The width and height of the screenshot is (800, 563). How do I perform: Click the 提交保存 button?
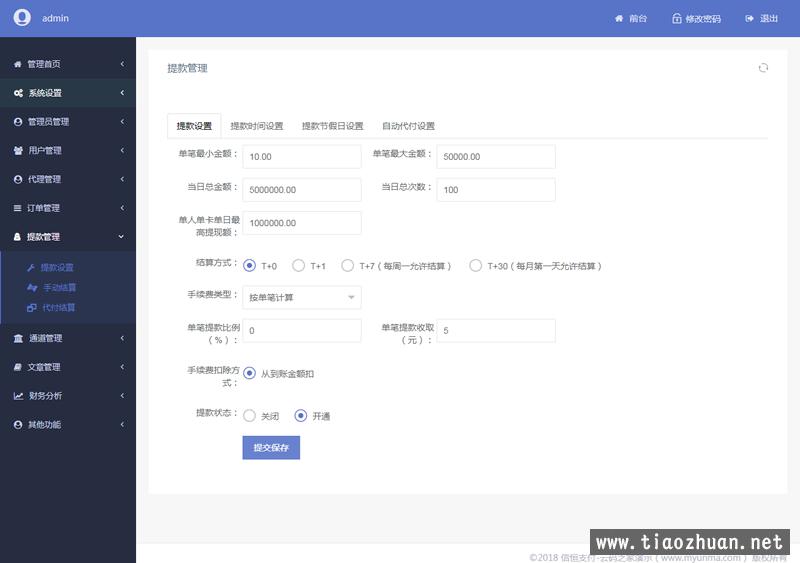click(x=271, y=448)
